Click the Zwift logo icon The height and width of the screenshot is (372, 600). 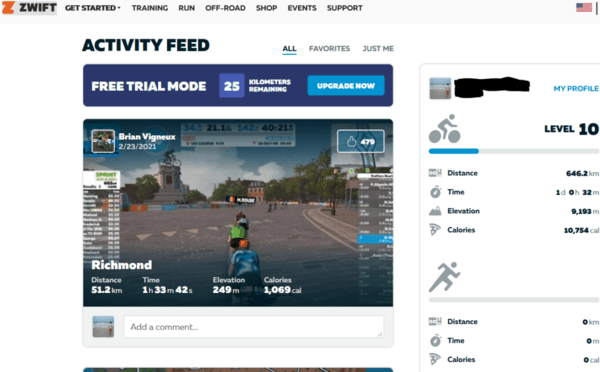(8, 7)
